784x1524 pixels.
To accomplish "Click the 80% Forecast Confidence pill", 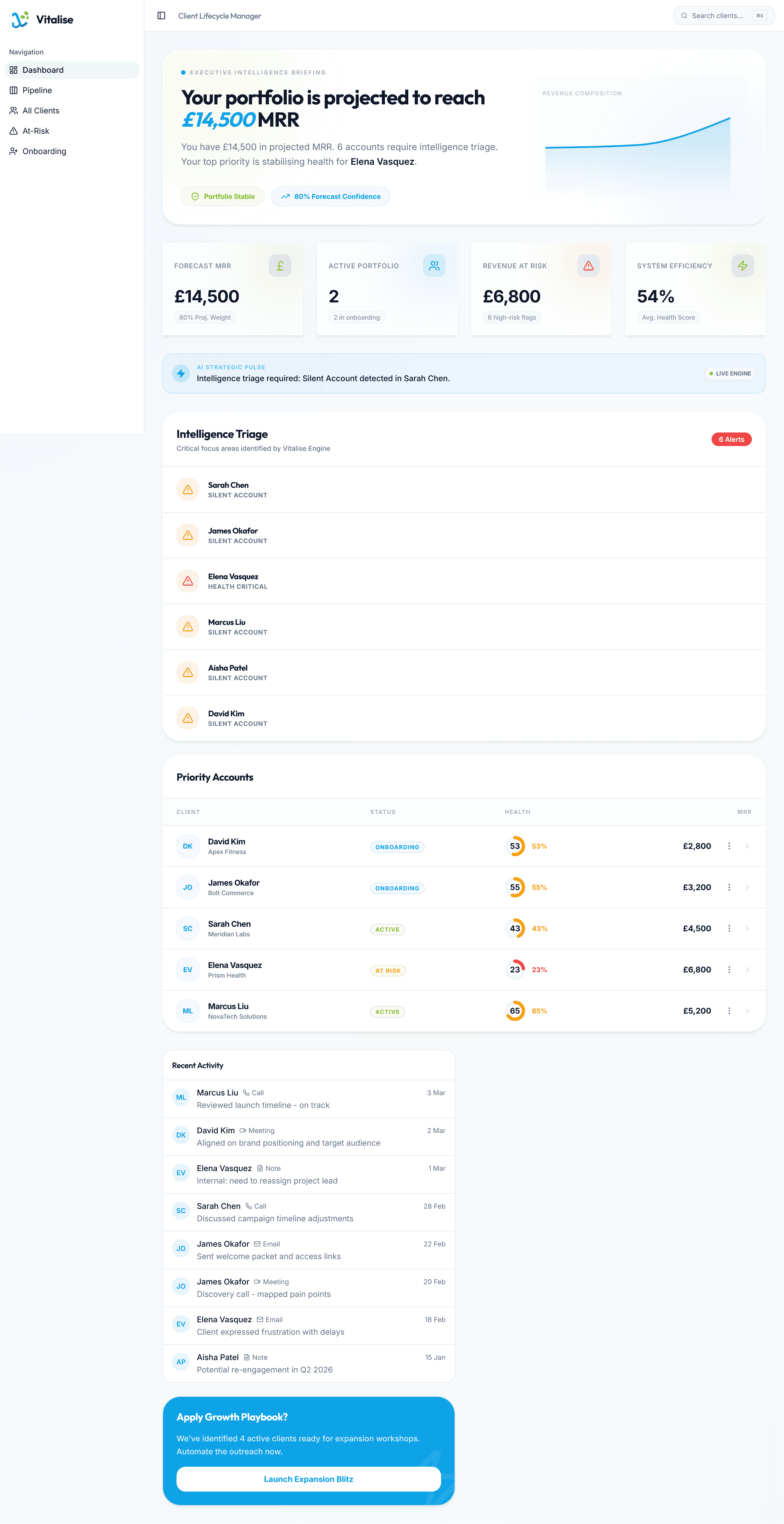I will click(x=331, y=196).
